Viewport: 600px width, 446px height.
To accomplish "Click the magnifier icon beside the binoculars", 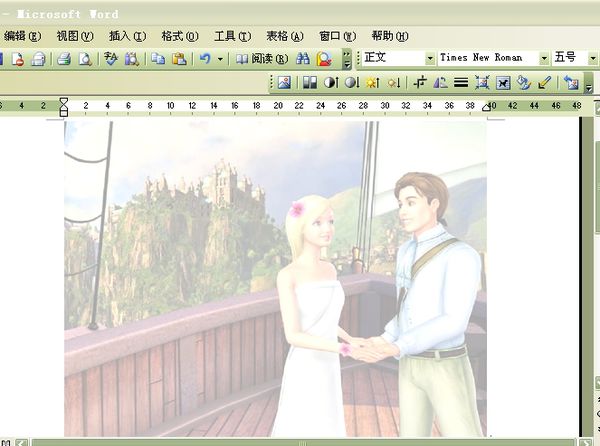I will click(324, 59).
